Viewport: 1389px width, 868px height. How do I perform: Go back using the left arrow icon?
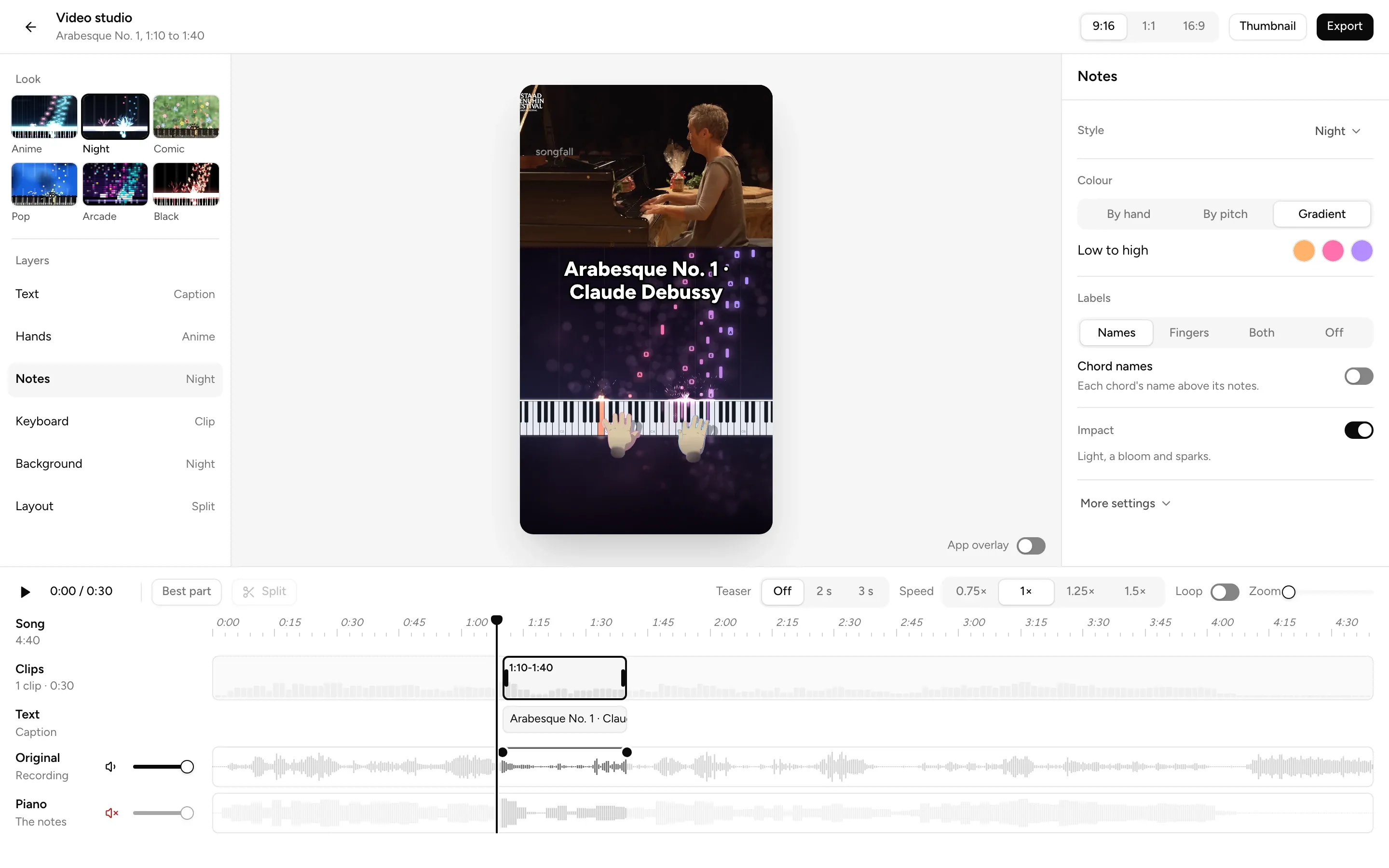click(30, 27)
